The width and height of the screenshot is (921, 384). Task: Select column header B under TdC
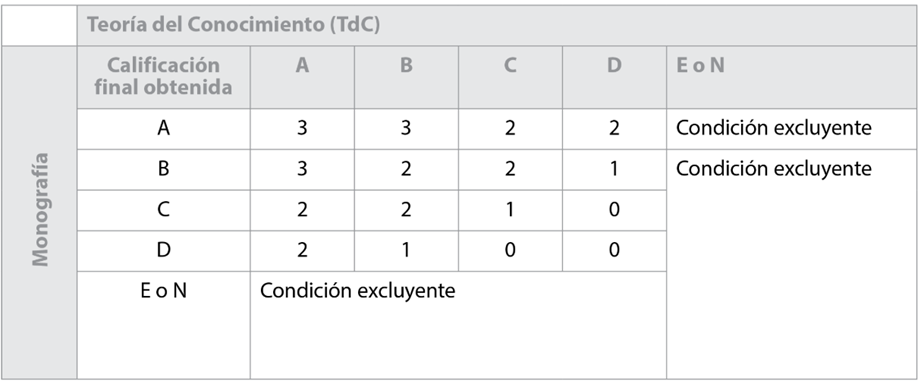pyautogui.click(x=406, y=66)
